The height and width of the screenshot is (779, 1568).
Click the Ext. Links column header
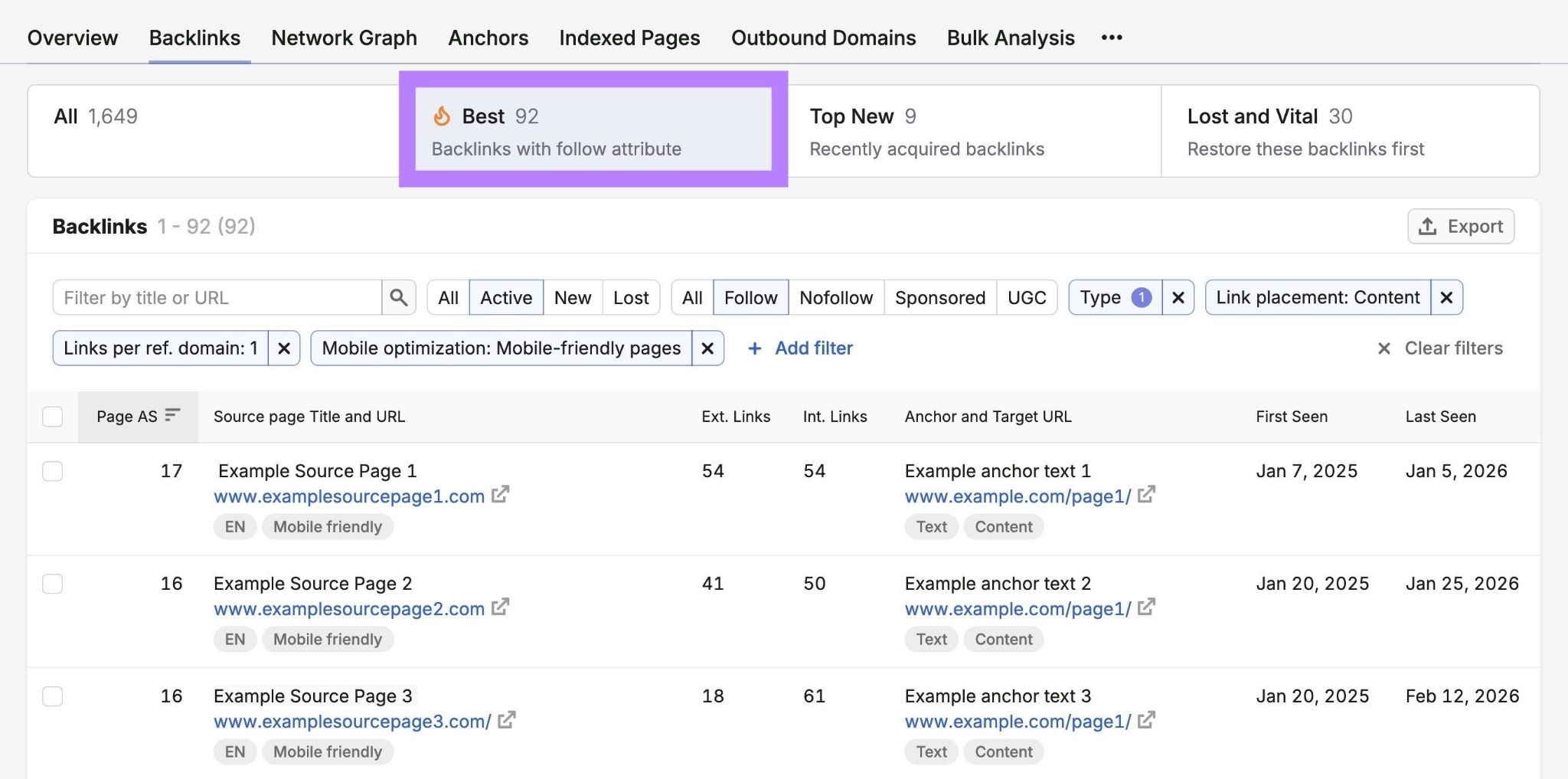736,417
